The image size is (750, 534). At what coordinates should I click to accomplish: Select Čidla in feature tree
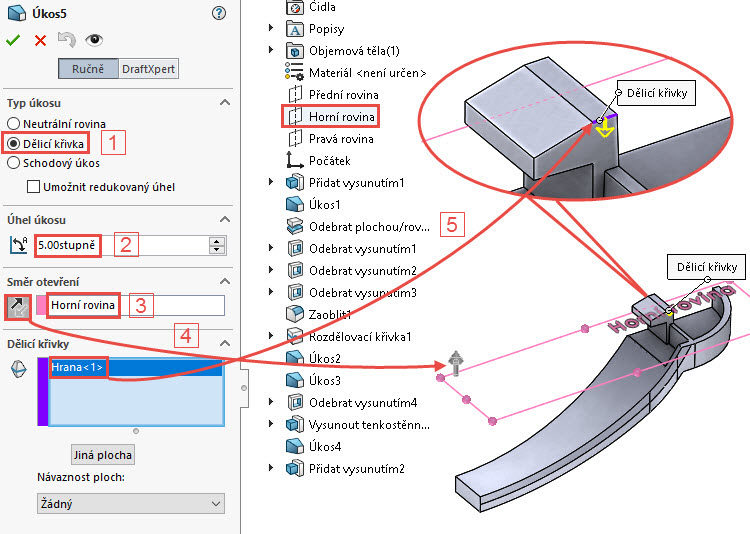click(x=322, y=7)
